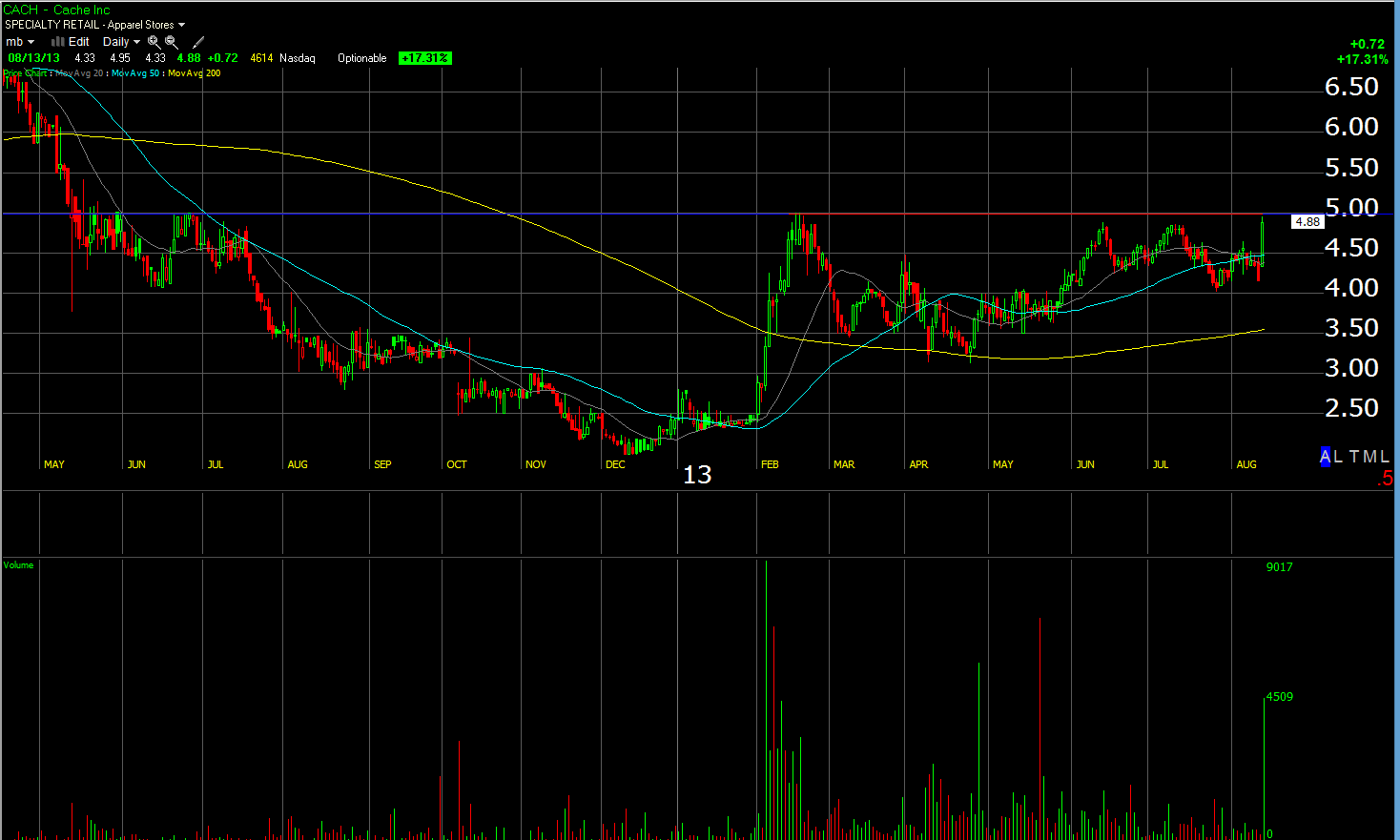Viewport: 1400px width, 840px height.
Task: Toggle the first L scale button
Action: click(x=1338, y=457)
